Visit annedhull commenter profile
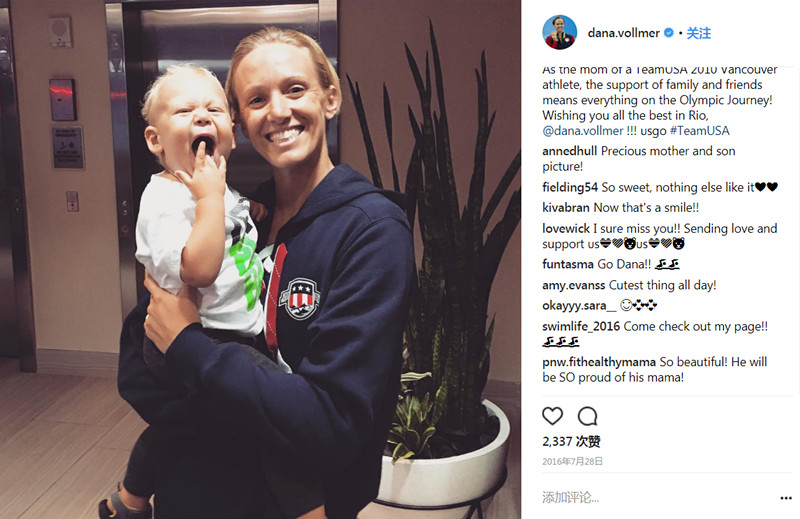The height and width of the screenshot is (519, 800). (569, 151)
